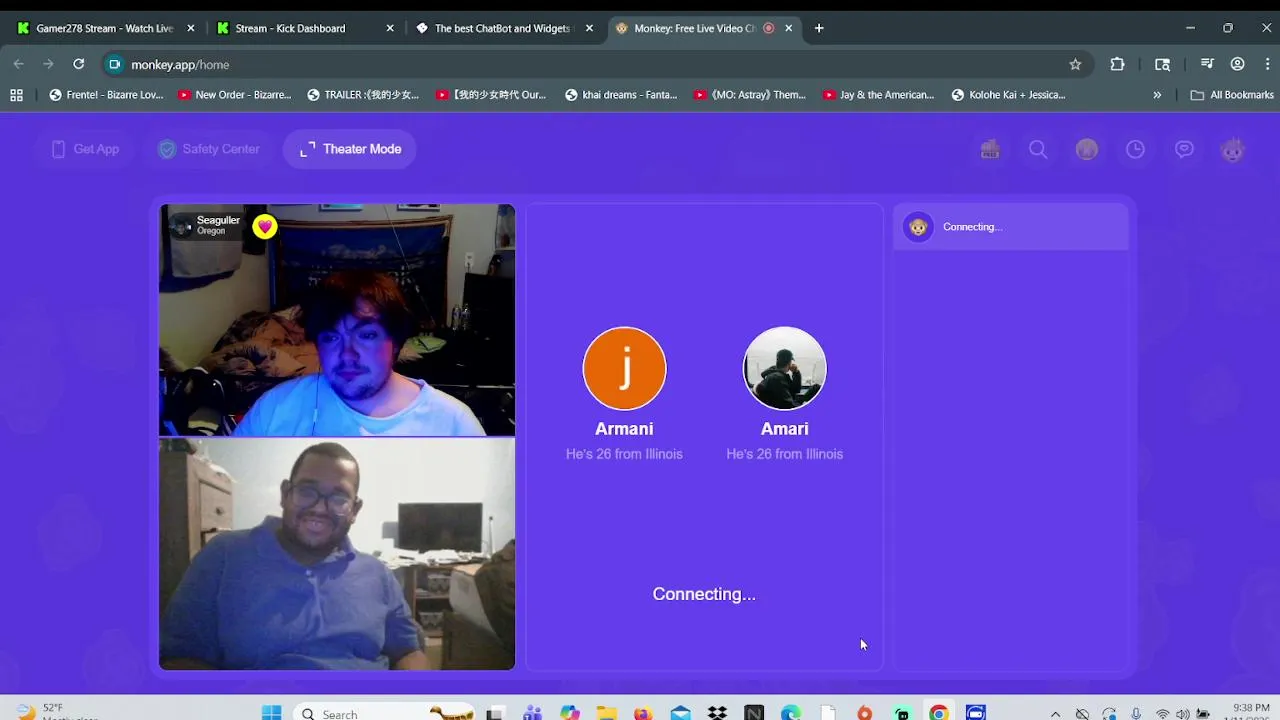Viewport: 1280px width, 720px height.
Task: Reload the monkey.app page
Action: [78, 64]
